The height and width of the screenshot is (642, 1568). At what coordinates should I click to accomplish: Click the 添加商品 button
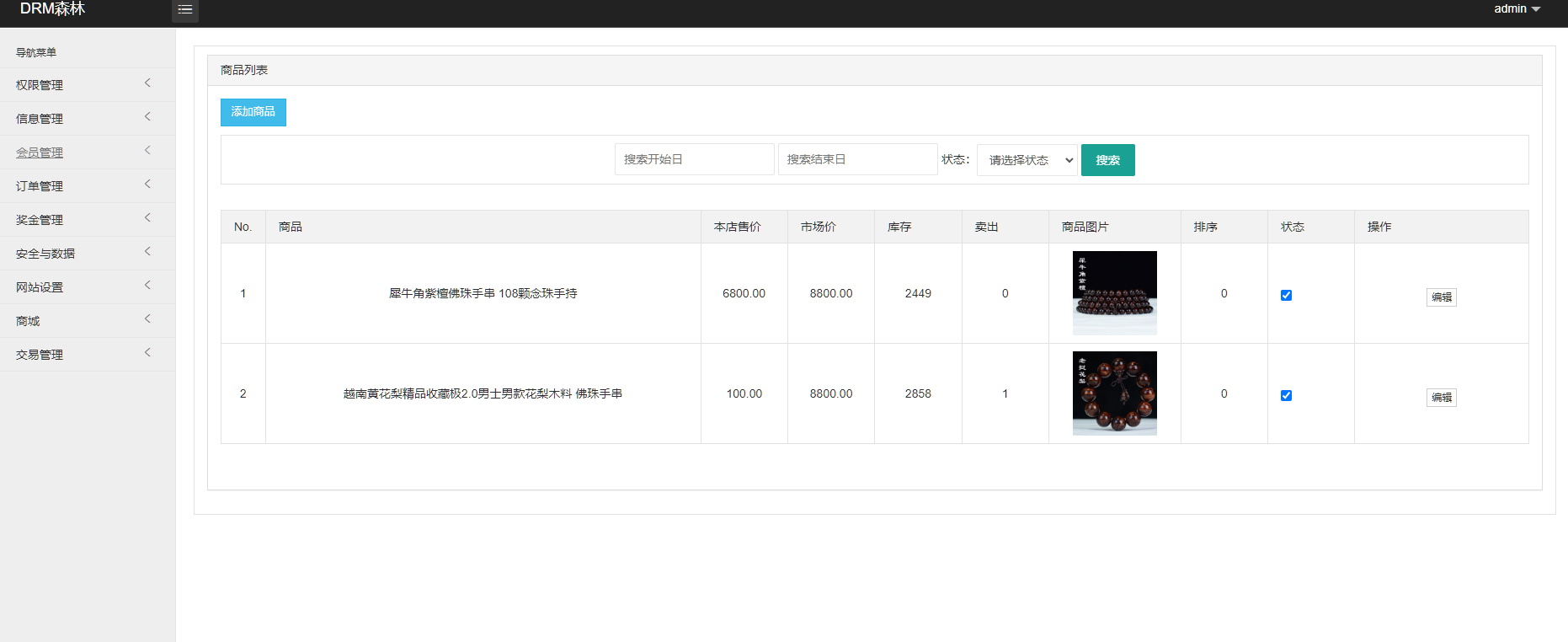coord(253,112)
